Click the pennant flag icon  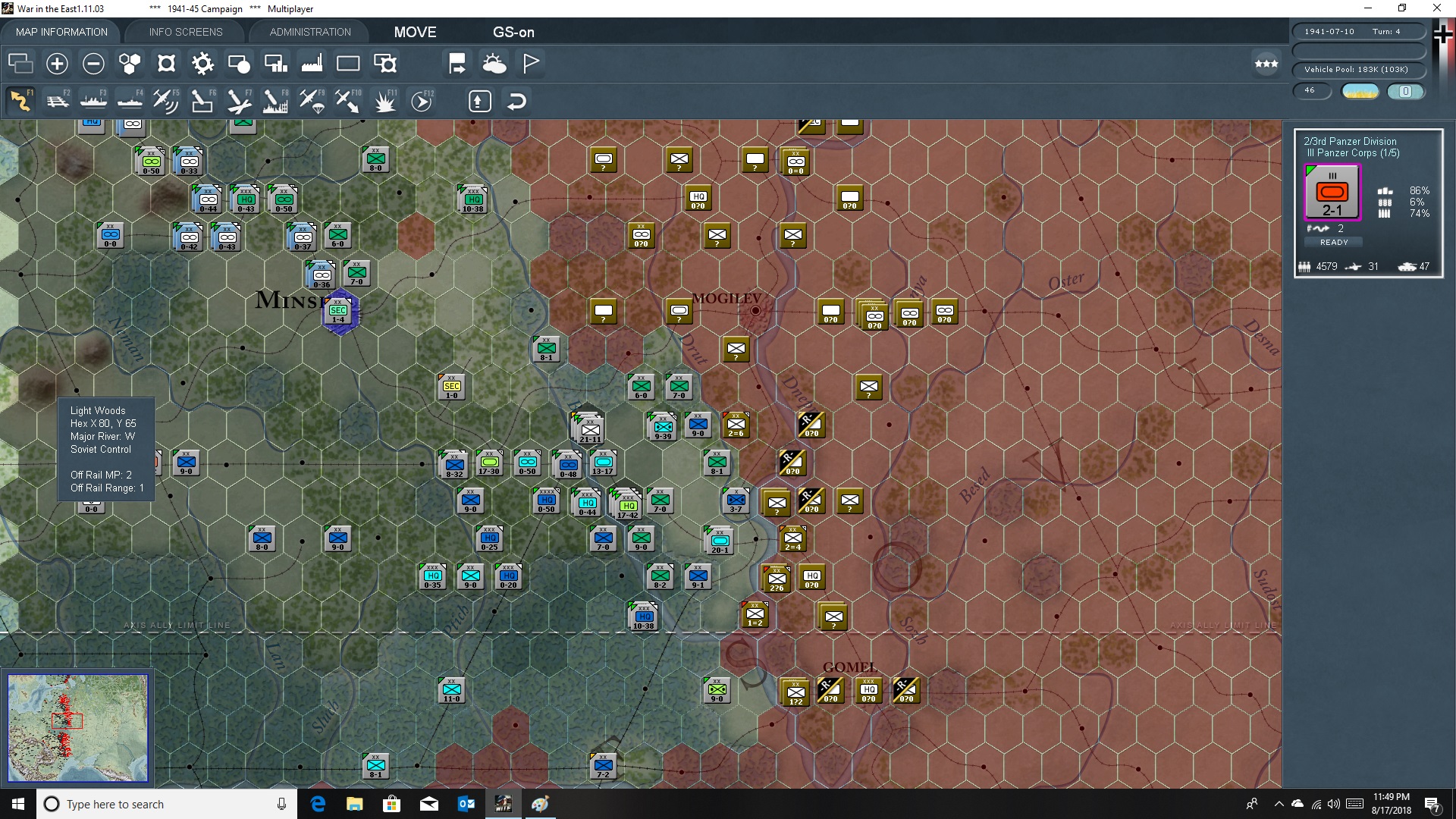coord(531,64)
